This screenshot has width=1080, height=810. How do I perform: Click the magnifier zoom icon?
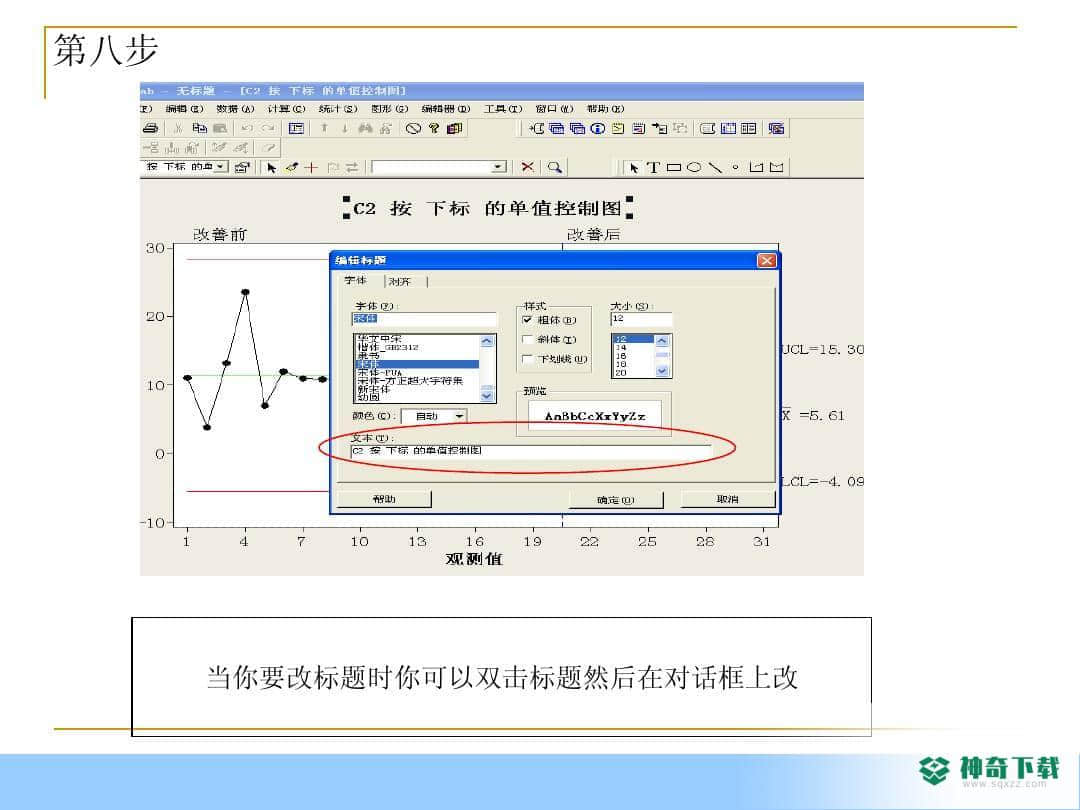pos(554,167)
